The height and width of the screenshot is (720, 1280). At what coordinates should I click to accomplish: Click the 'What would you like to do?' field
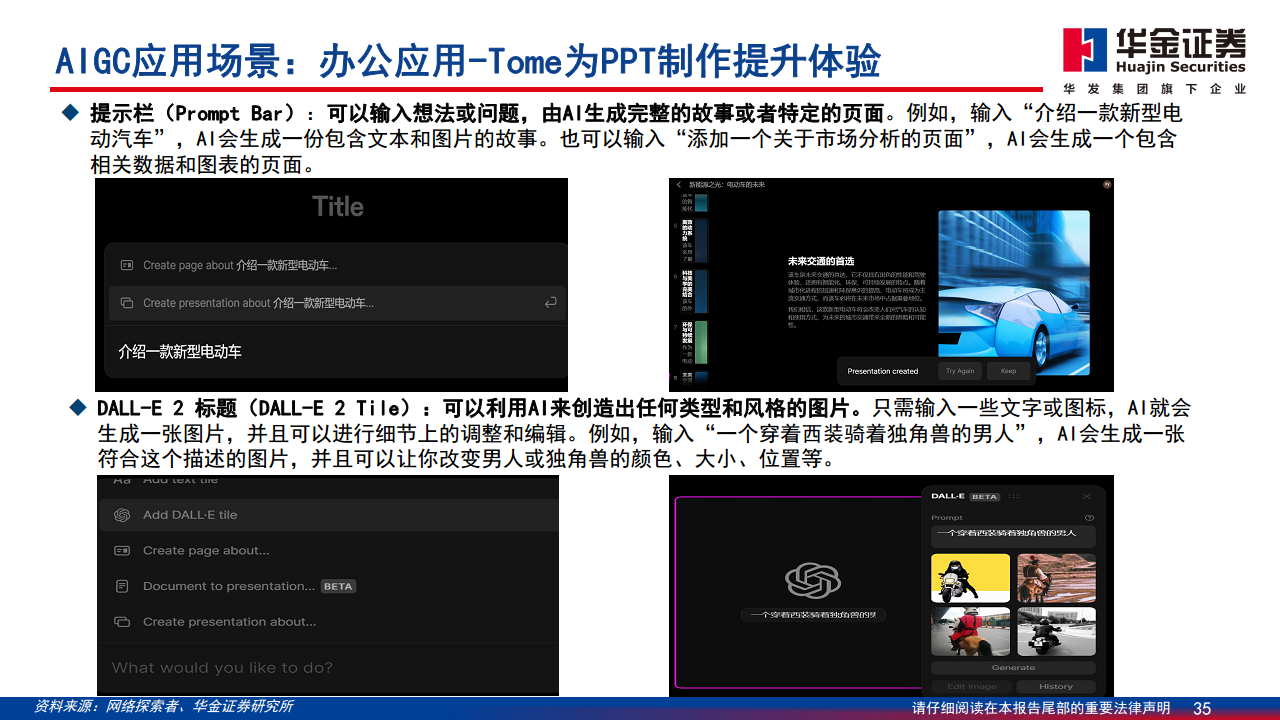[328, 668]
